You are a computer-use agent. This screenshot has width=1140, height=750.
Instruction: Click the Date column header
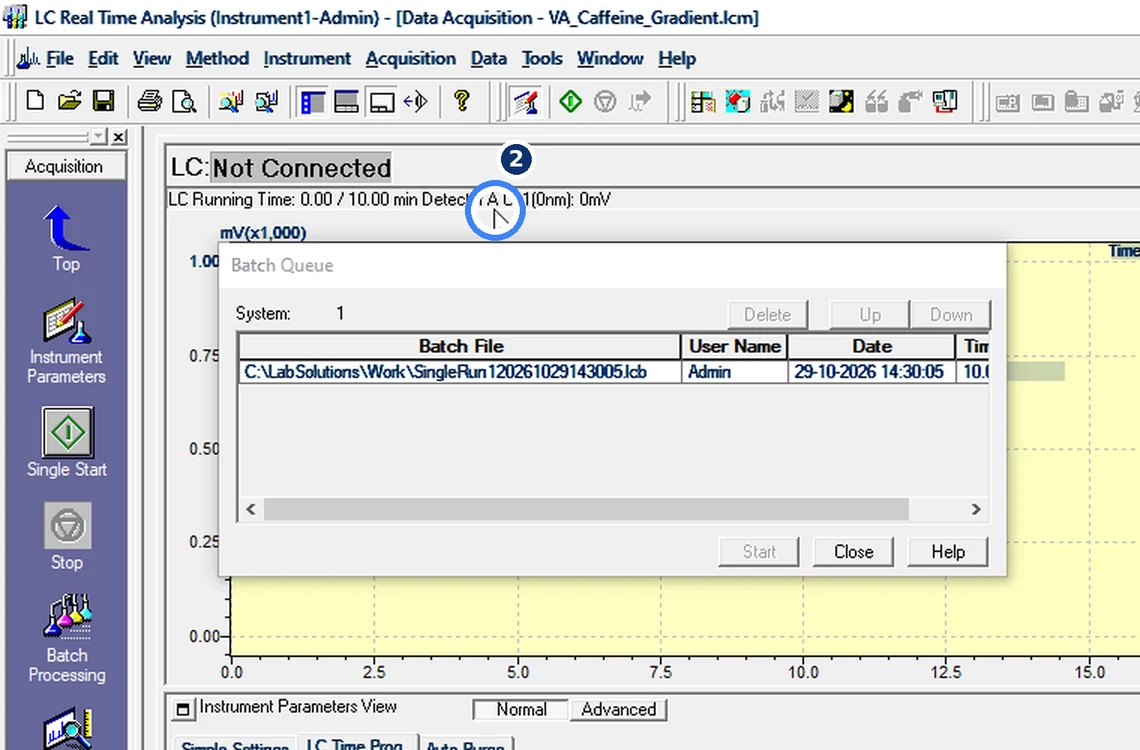(871, 346)
